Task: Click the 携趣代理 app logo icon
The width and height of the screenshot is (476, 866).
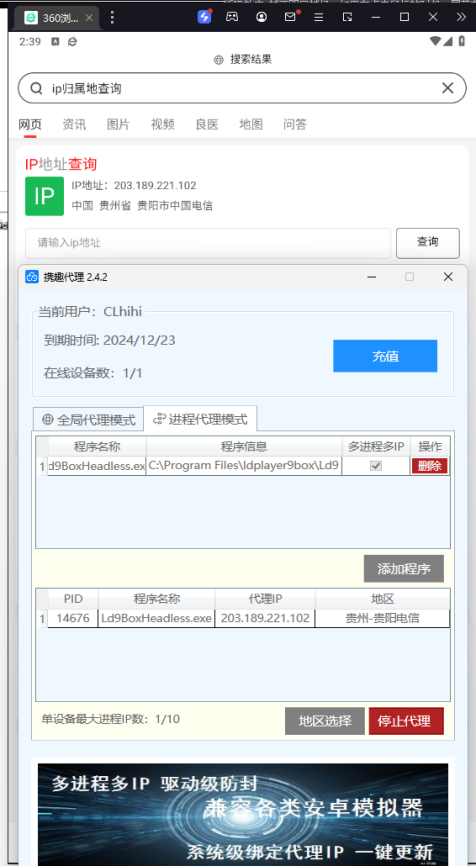Action: [32, 277]
